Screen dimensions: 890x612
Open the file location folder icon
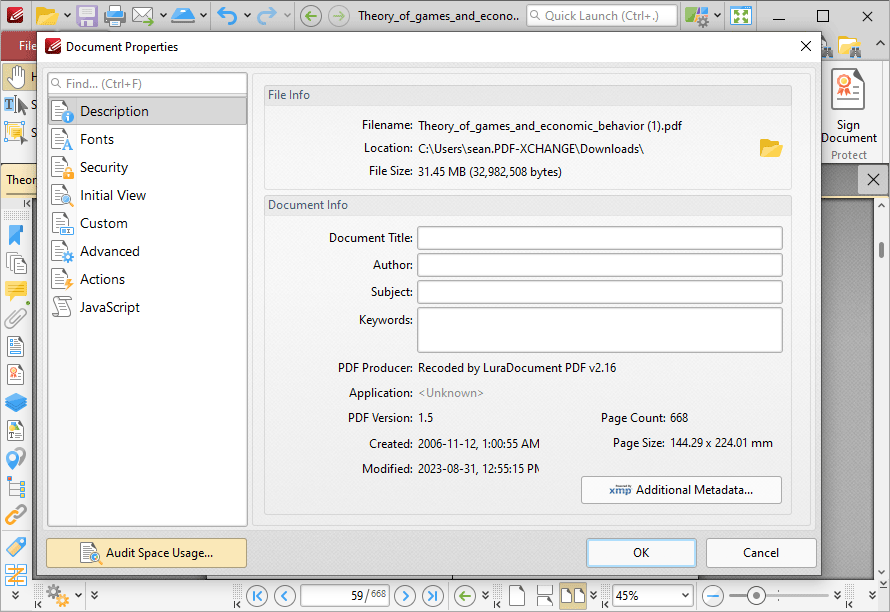[771, 148]
